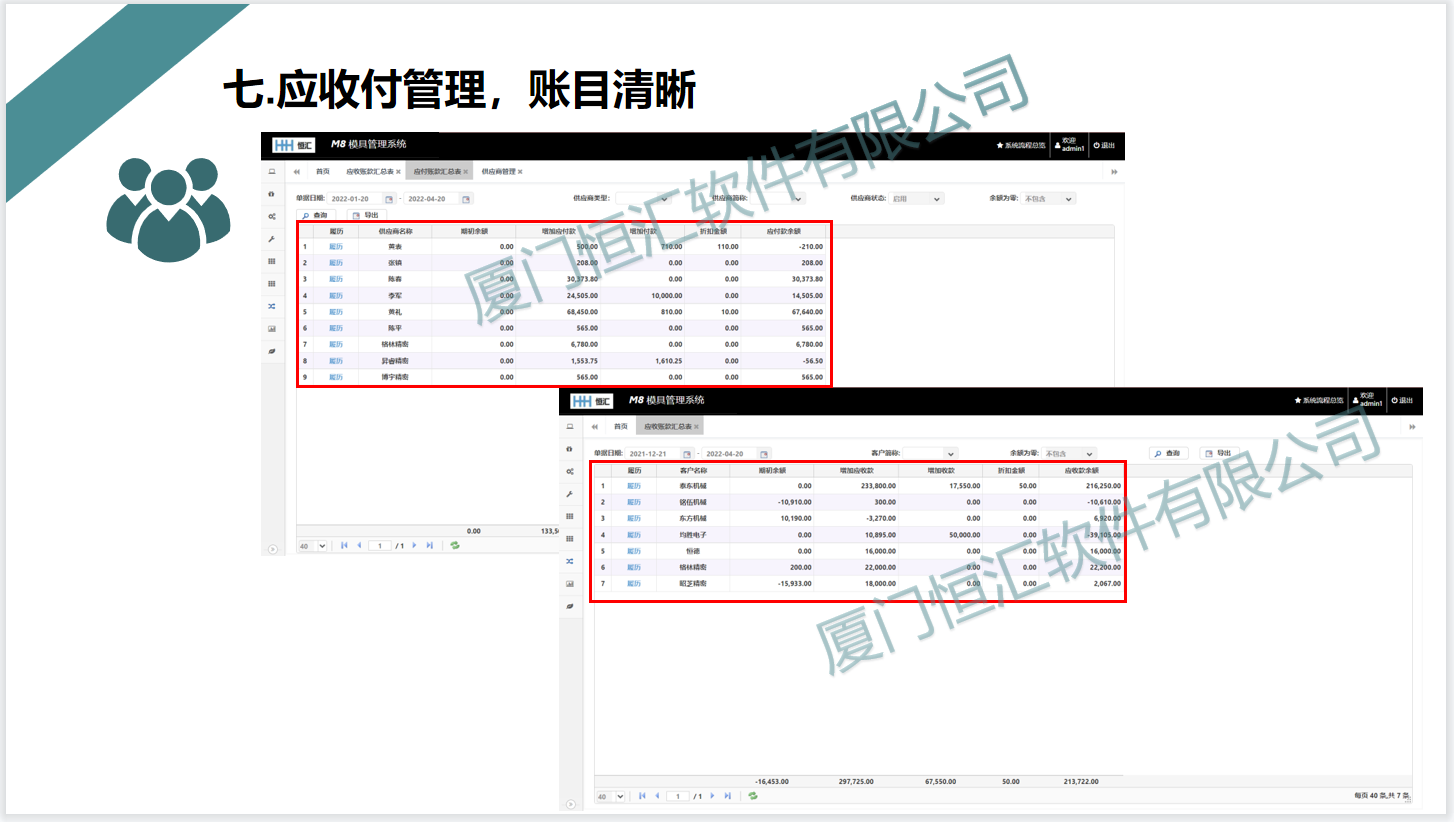Viewport: 1454px width, 822px height.
Task: Open end-date calendar in upper window
Action: click(x=466, y=199)
